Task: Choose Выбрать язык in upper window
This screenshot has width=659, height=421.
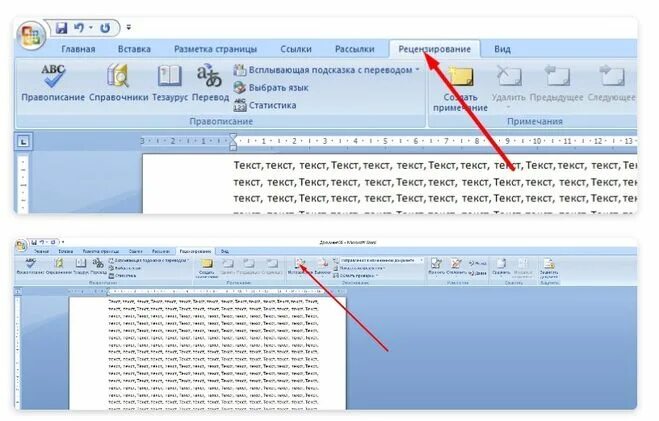Action: coord(271,88)
